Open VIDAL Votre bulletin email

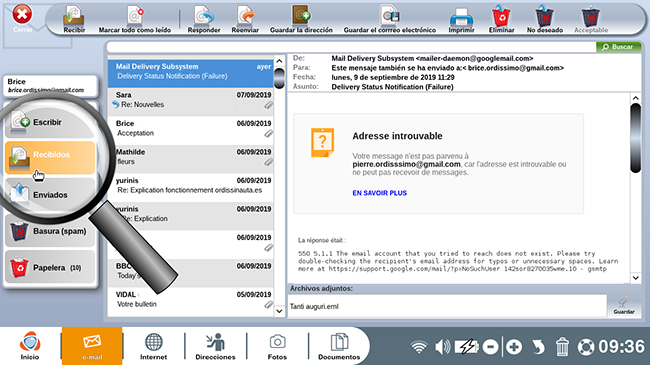pos(191,302)
